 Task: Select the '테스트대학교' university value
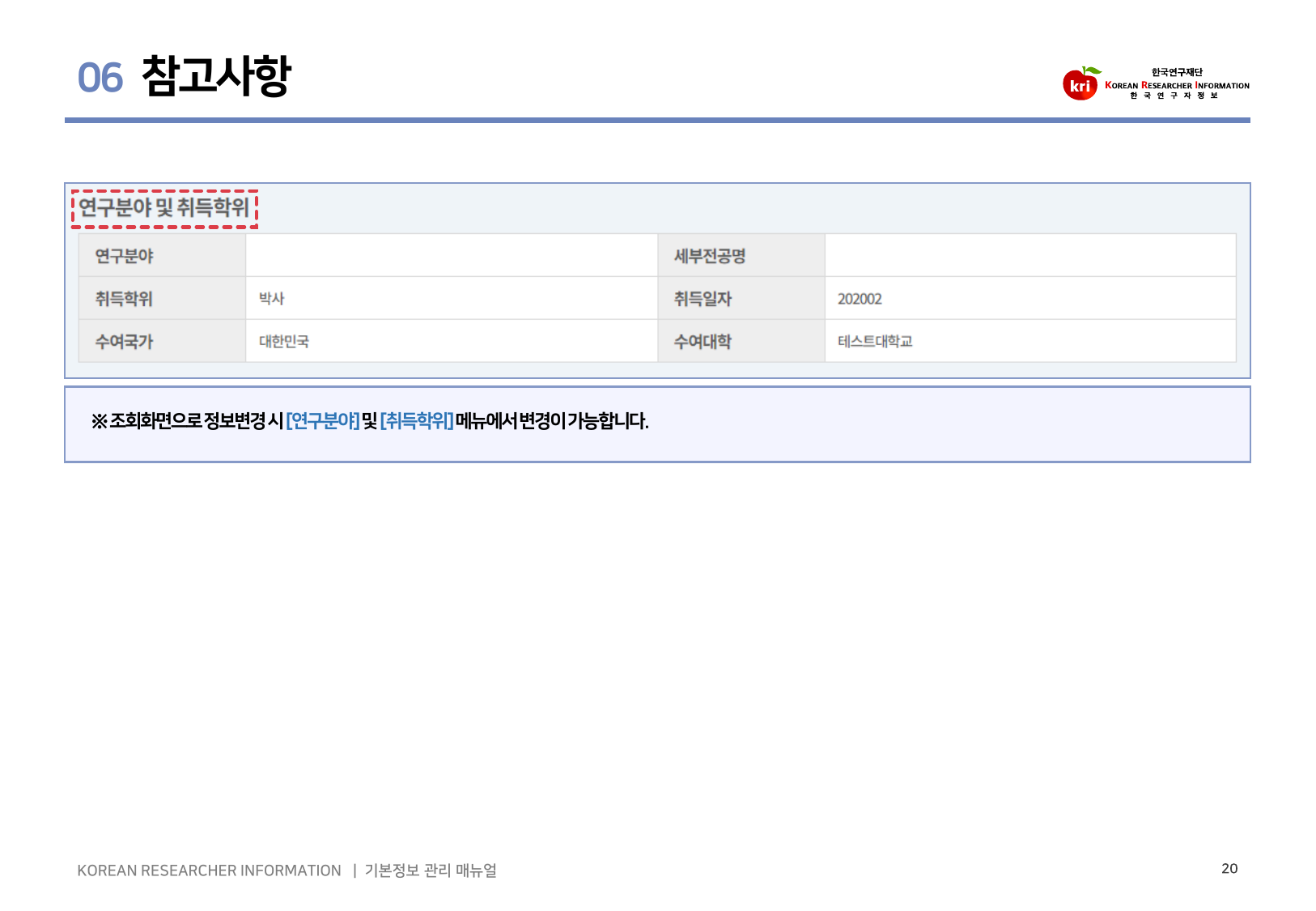875,342
